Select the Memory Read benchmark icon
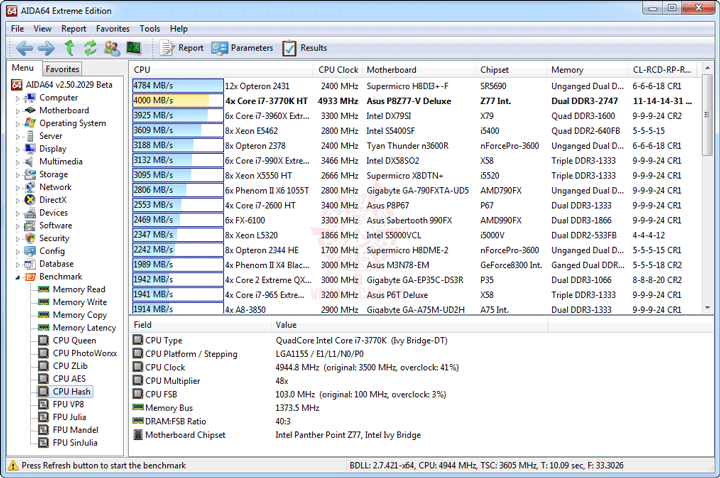Screen dimensions: 720x478 (x=44, y=289)
